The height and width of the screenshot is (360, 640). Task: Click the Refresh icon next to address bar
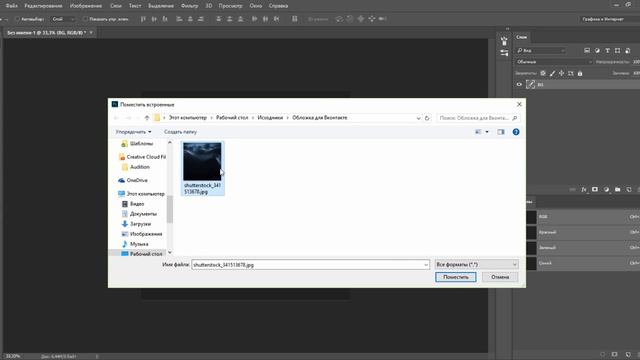427,118
